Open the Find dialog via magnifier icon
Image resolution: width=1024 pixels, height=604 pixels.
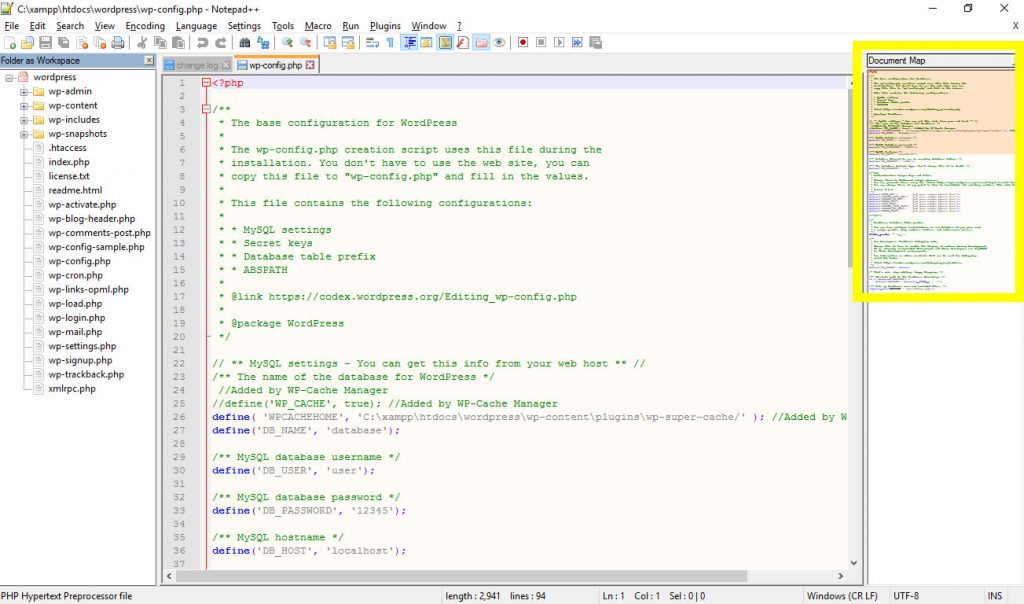point(243,42)
